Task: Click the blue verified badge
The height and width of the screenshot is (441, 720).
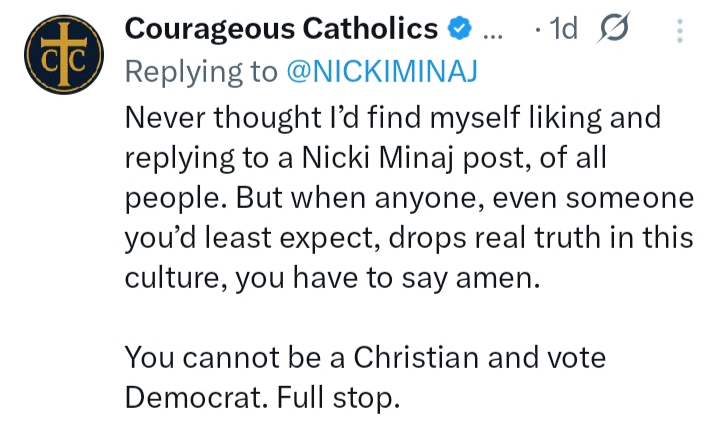Action: (460, 29)
